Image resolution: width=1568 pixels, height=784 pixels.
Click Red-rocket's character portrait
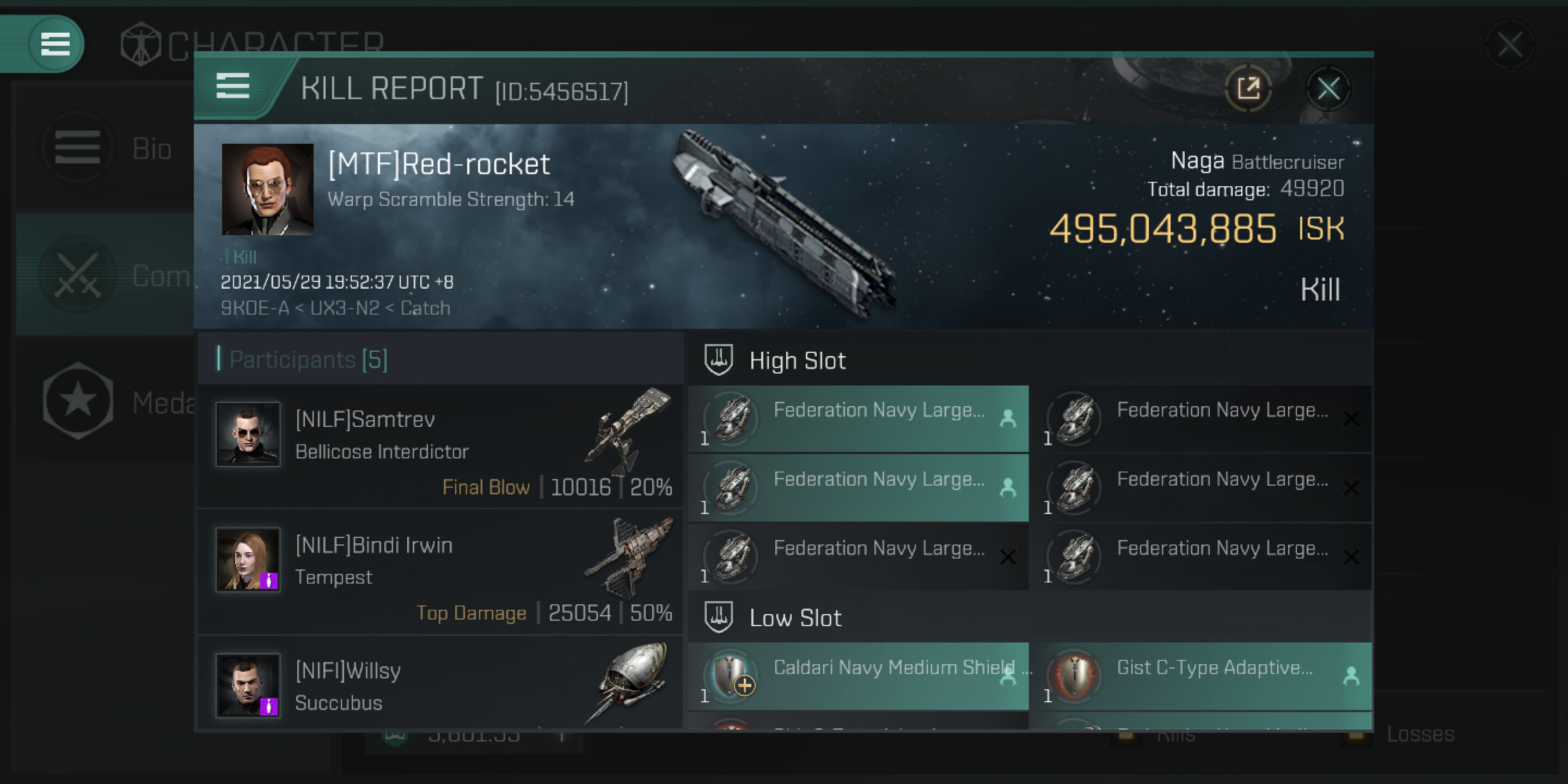pos(267,189)
